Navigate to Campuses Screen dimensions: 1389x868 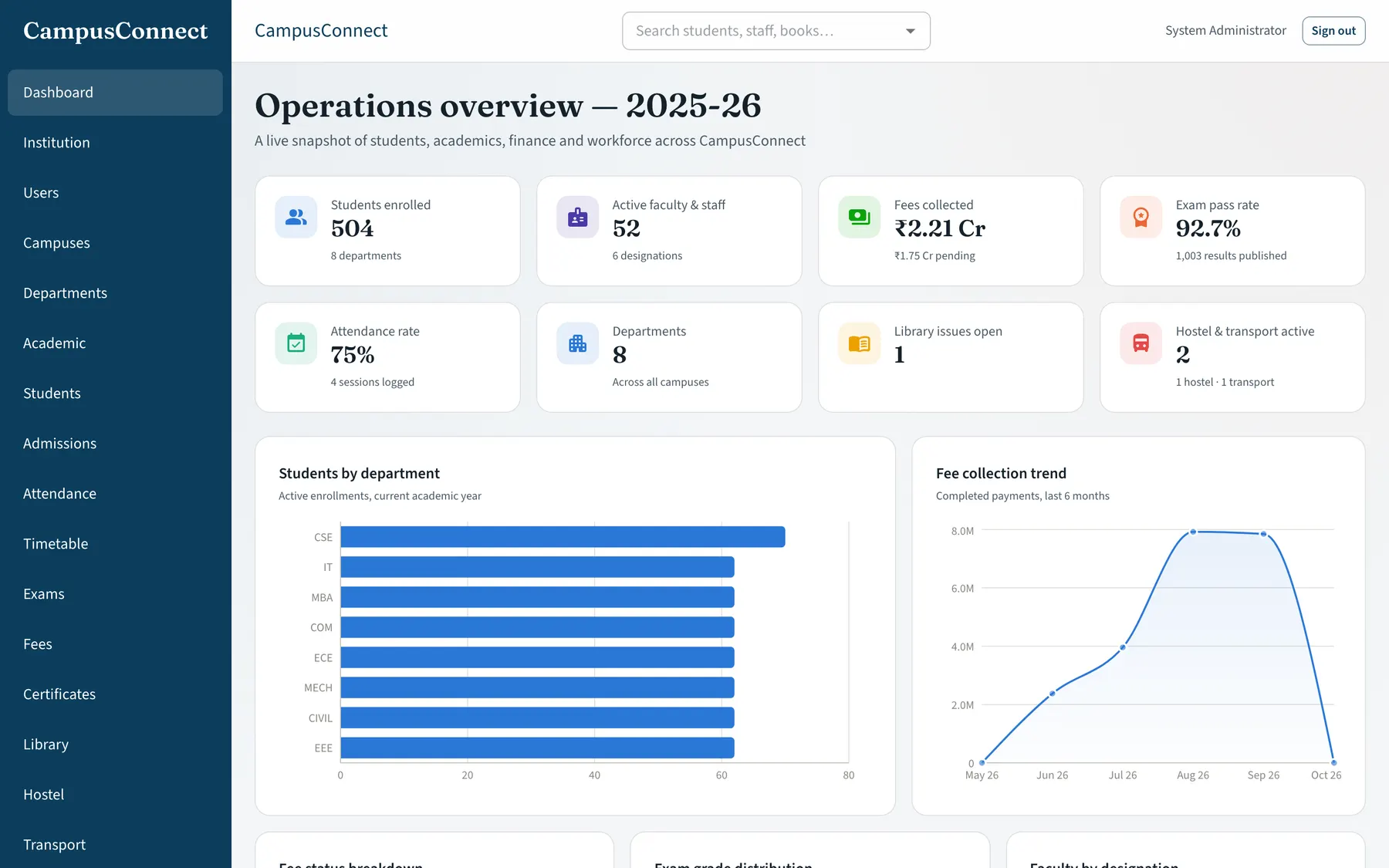115,243
